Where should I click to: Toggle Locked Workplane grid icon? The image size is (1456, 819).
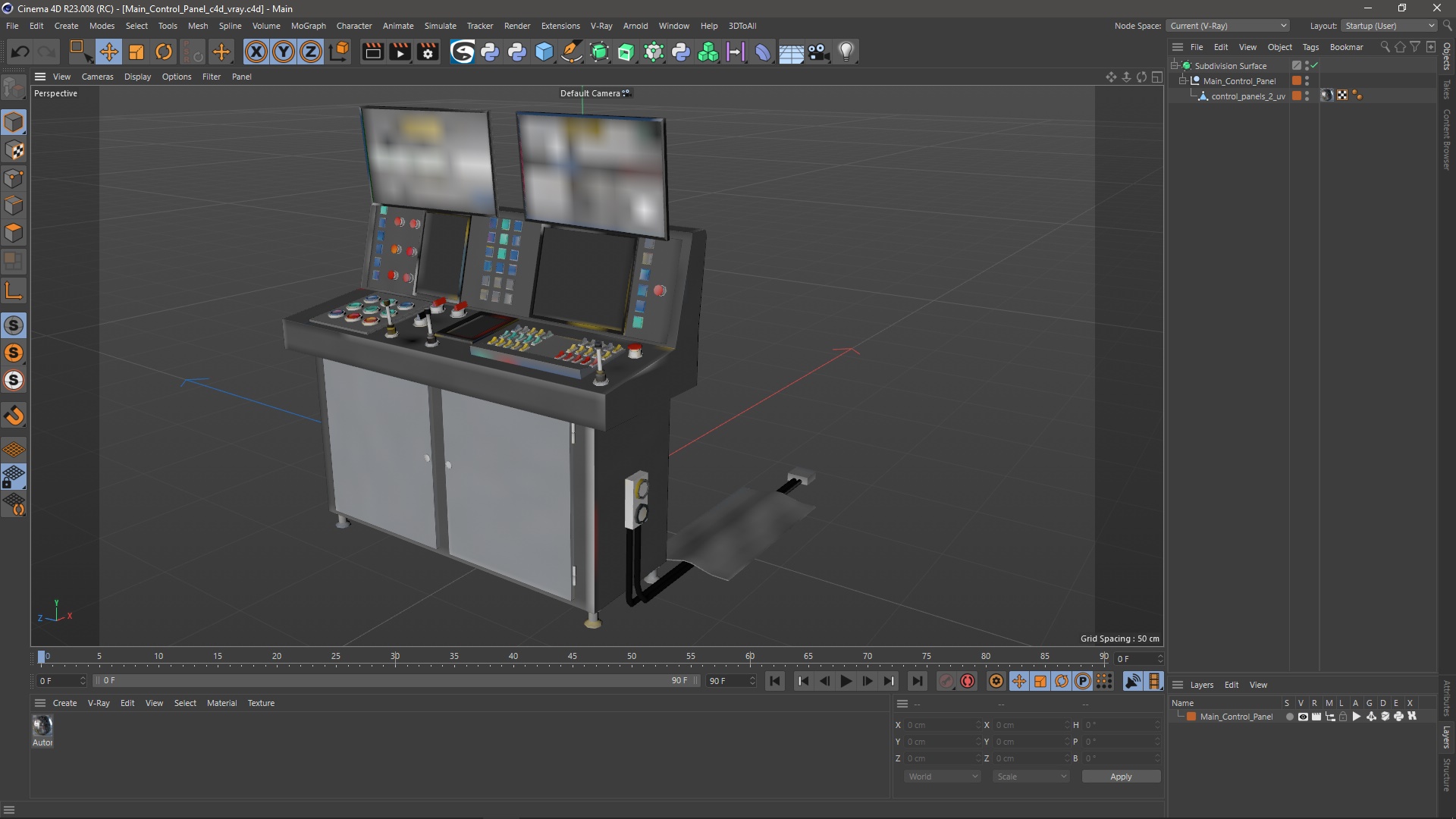[x=14, y=477]
